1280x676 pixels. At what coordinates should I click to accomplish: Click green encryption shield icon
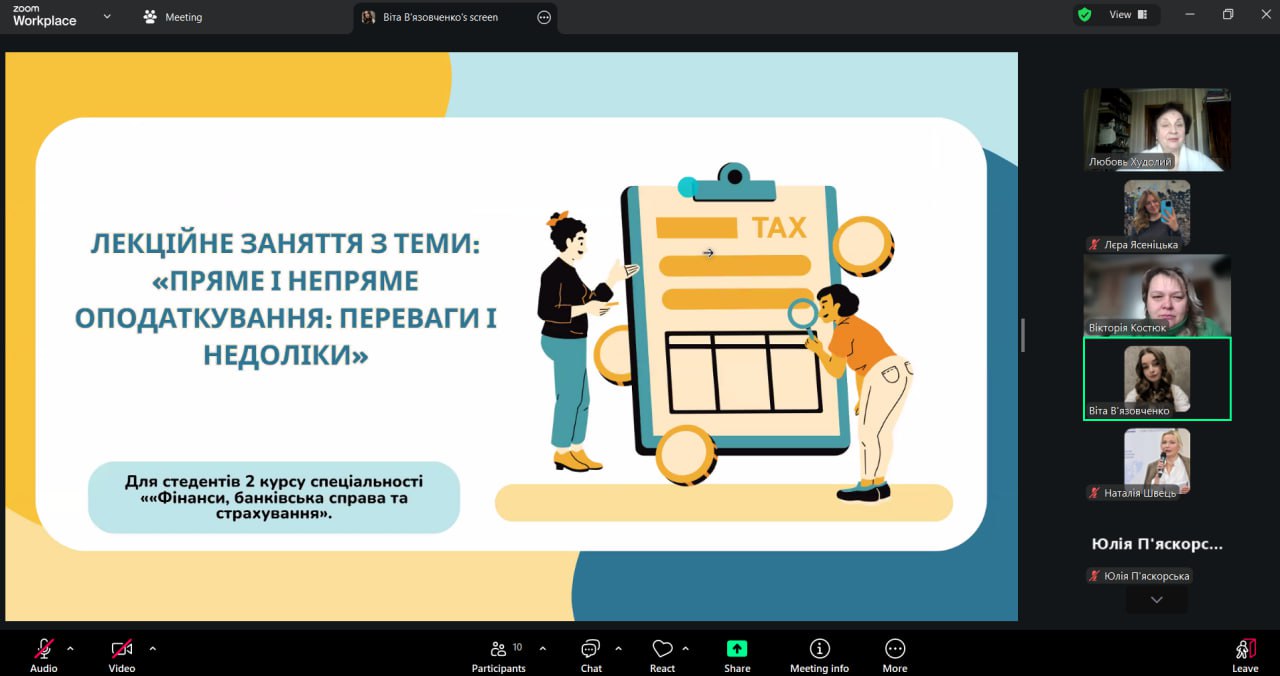1084,15
